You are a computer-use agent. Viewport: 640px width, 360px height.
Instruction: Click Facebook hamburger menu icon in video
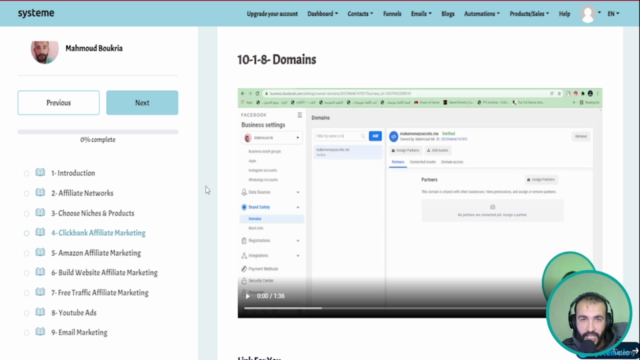(x=300, y=115)
